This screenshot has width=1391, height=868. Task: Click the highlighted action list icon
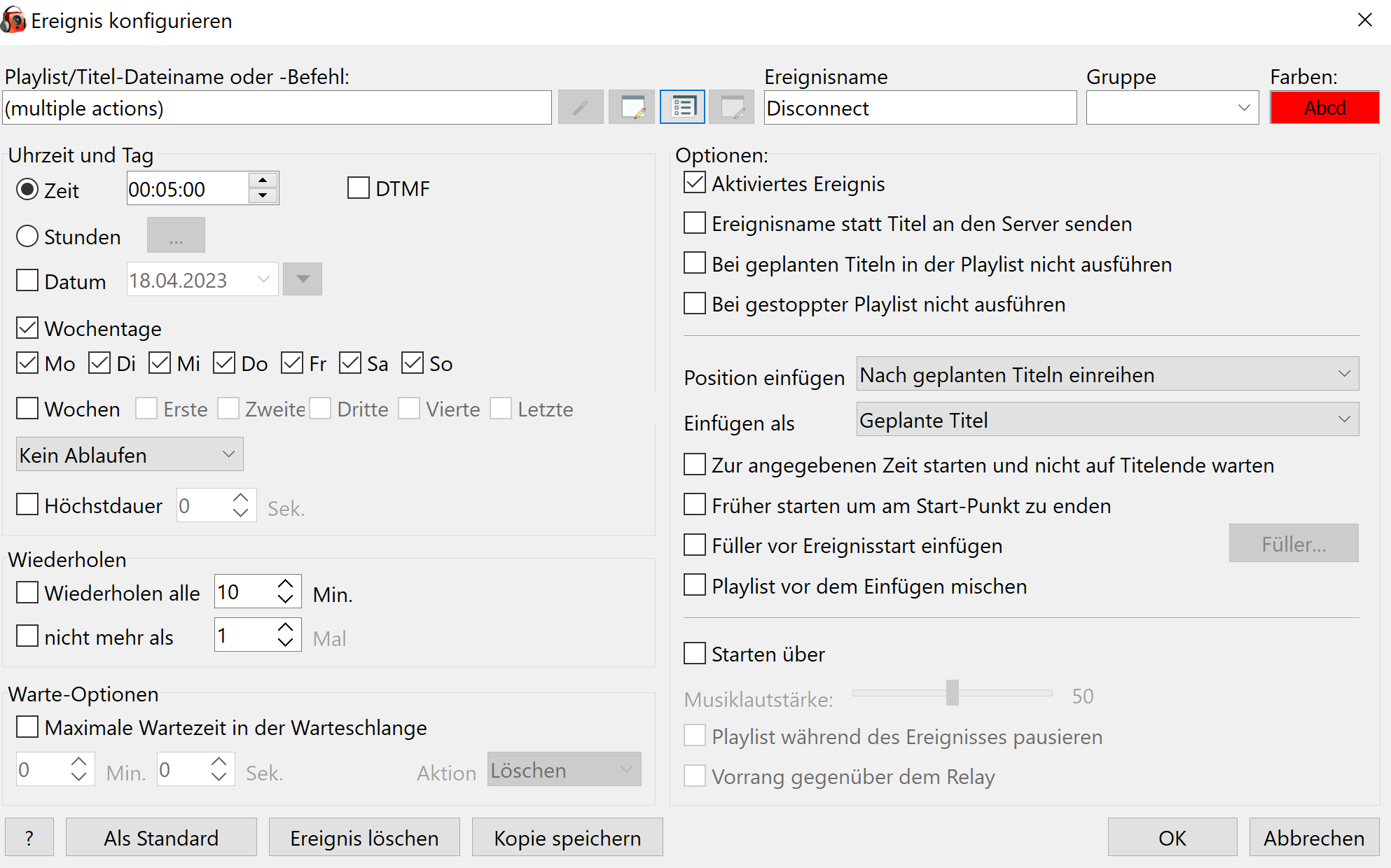click(x=682, y=108)
